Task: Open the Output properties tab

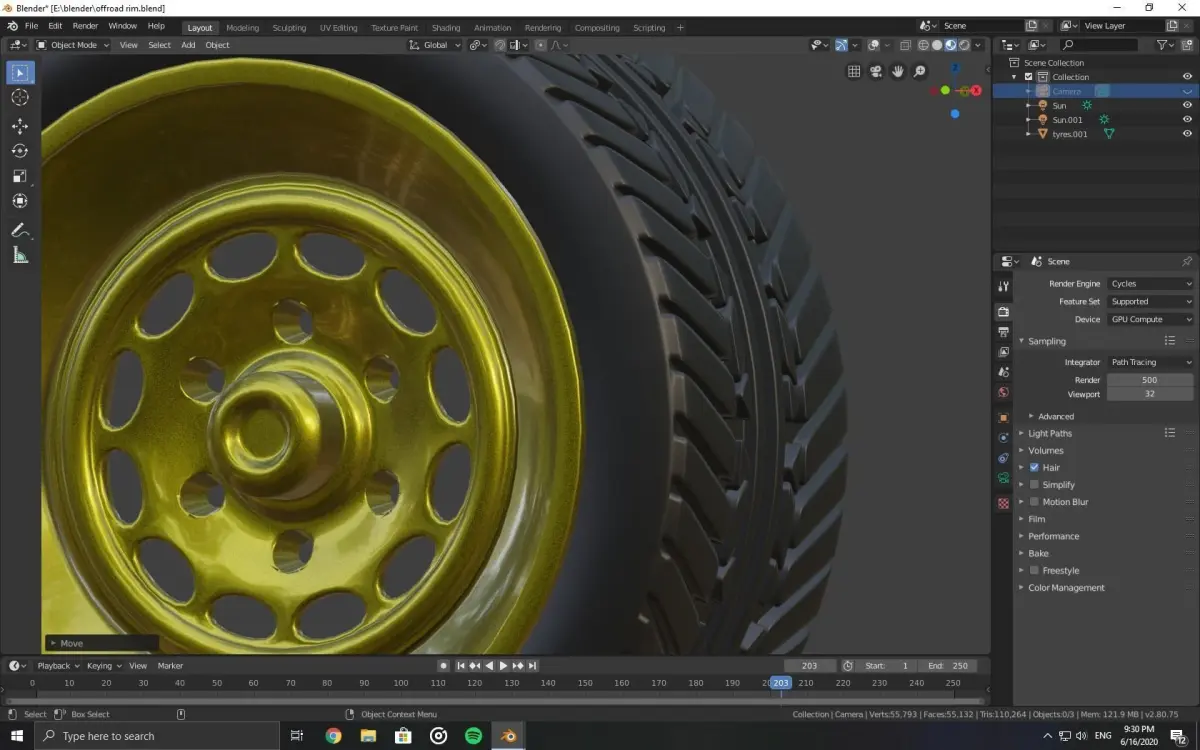Action: coord(1003,332)
